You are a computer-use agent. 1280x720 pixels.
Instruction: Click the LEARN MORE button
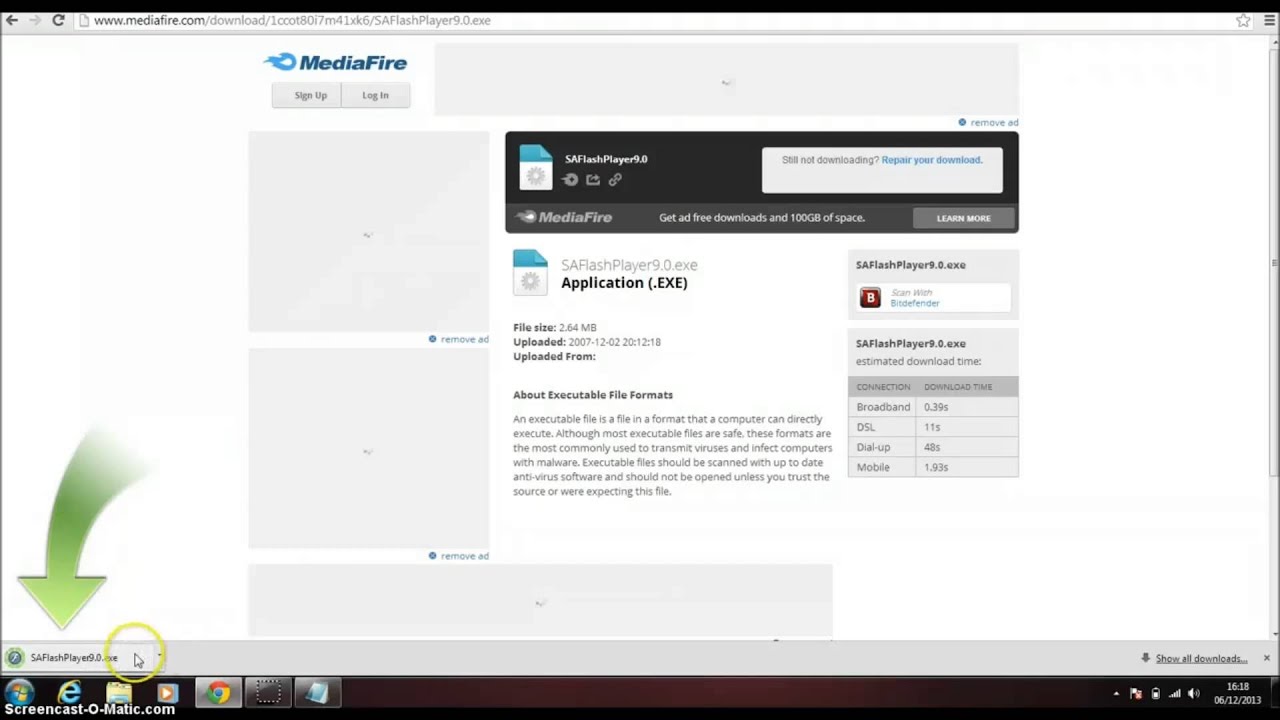[x=964, y=218]
